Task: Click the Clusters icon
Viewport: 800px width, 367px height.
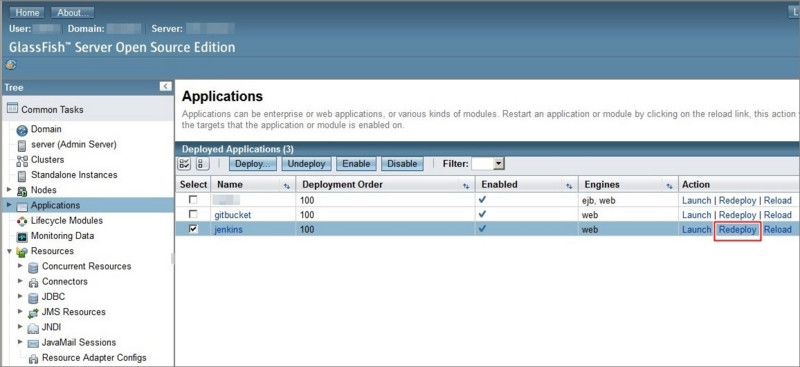Action: coord(22,161)
